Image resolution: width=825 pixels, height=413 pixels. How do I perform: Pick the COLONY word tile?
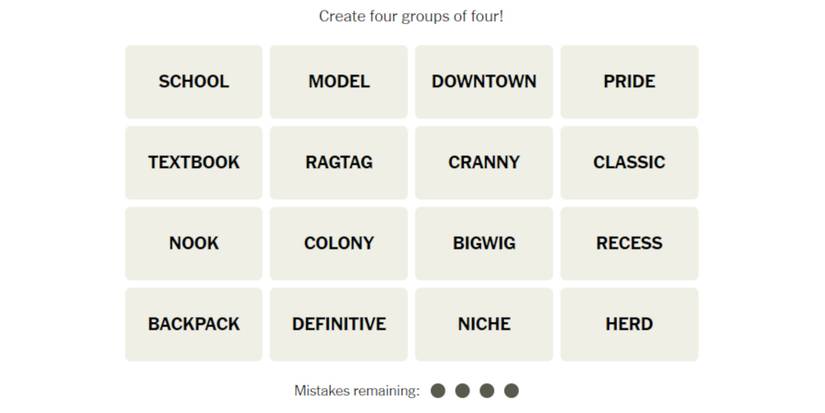point(338,243)
